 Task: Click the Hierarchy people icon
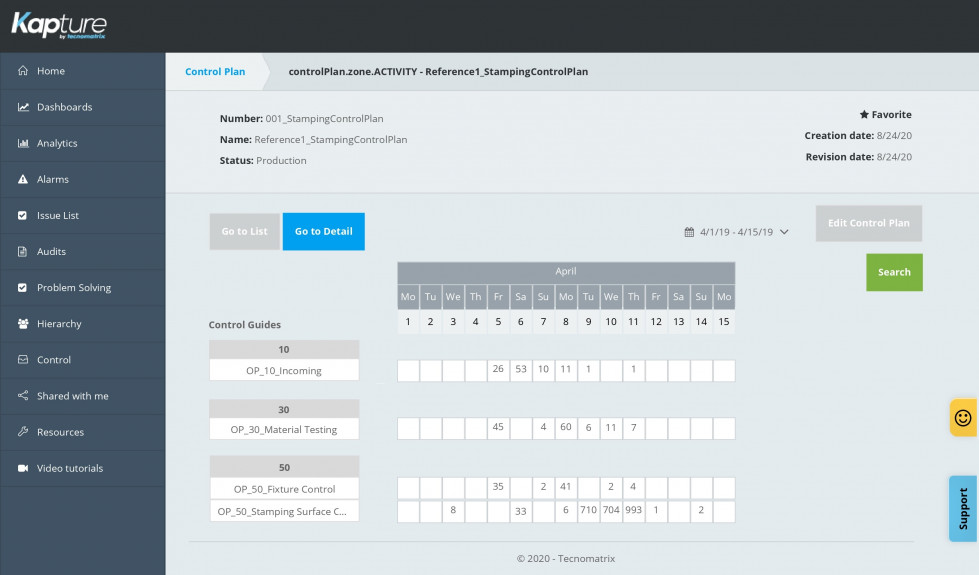(23, 323)
